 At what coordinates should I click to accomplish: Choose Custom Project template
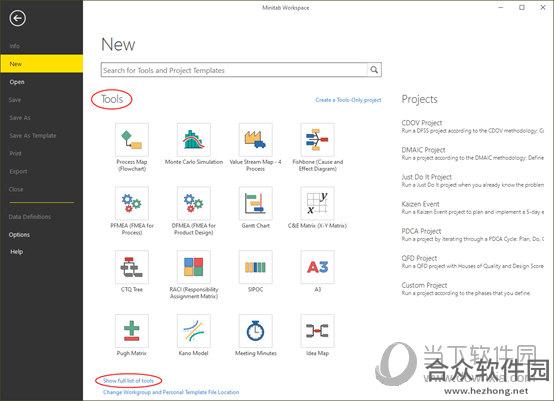tap(466, 289)
